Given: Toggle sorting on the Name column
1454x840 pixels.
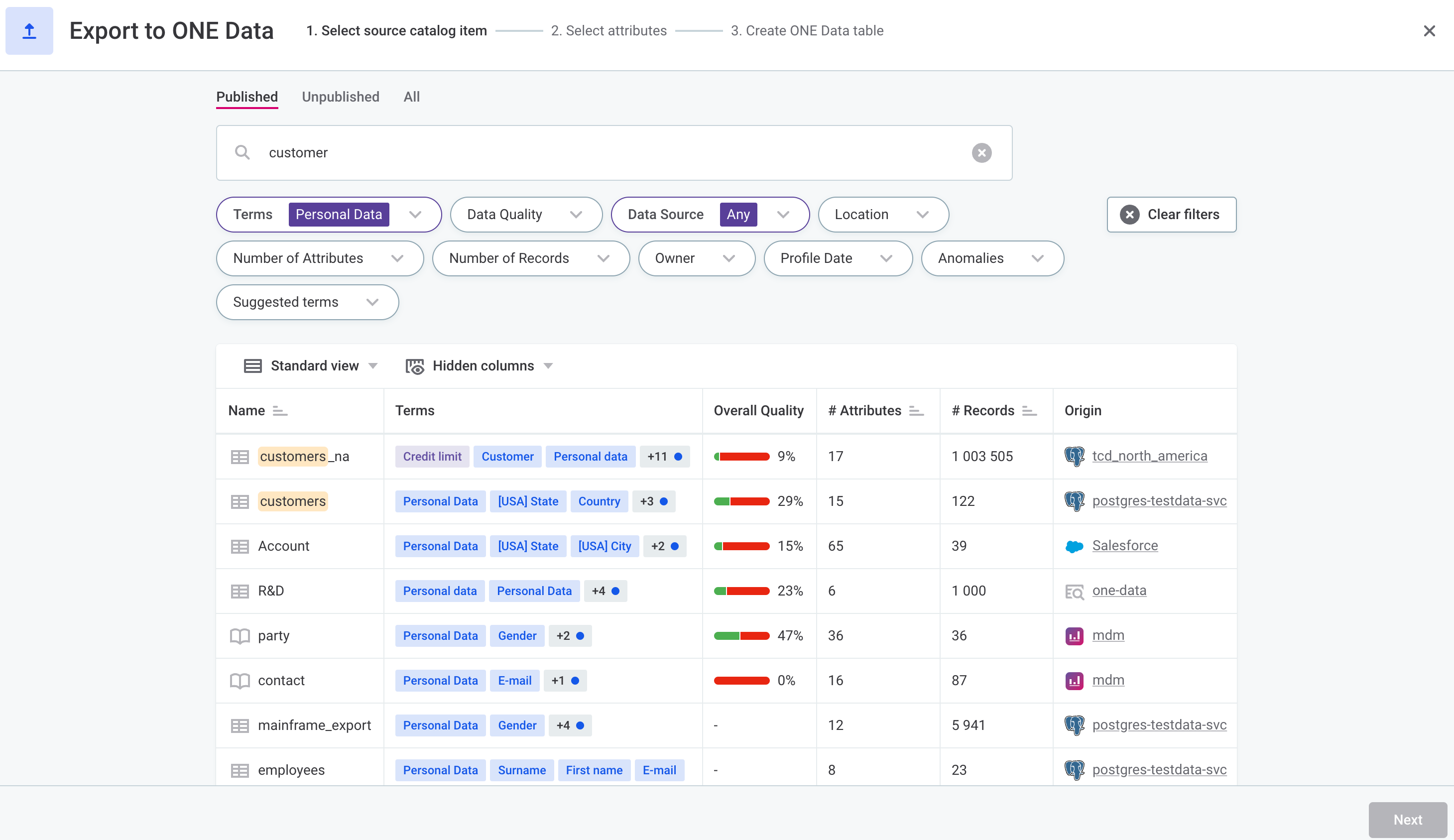Looking at the screenshot, I should [x=280, y=411].
